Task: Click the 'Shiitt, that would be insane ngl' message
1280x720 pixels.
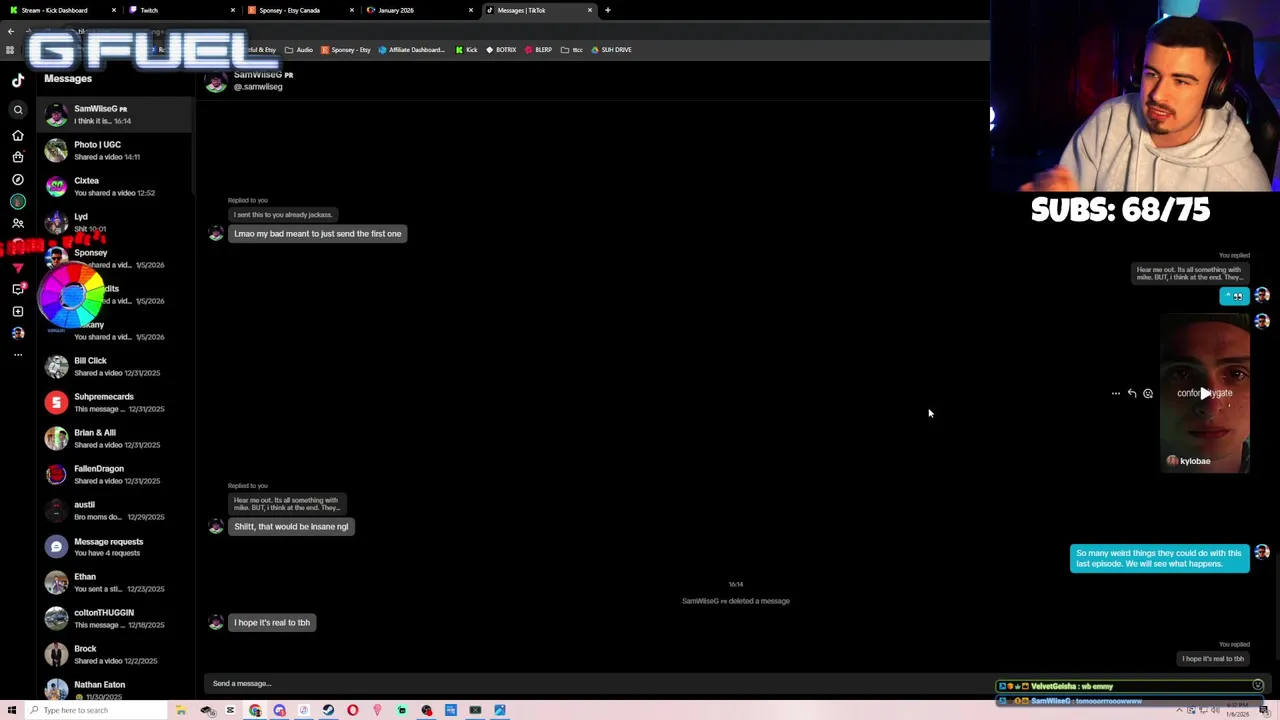Action: click(x=291, y=527)
